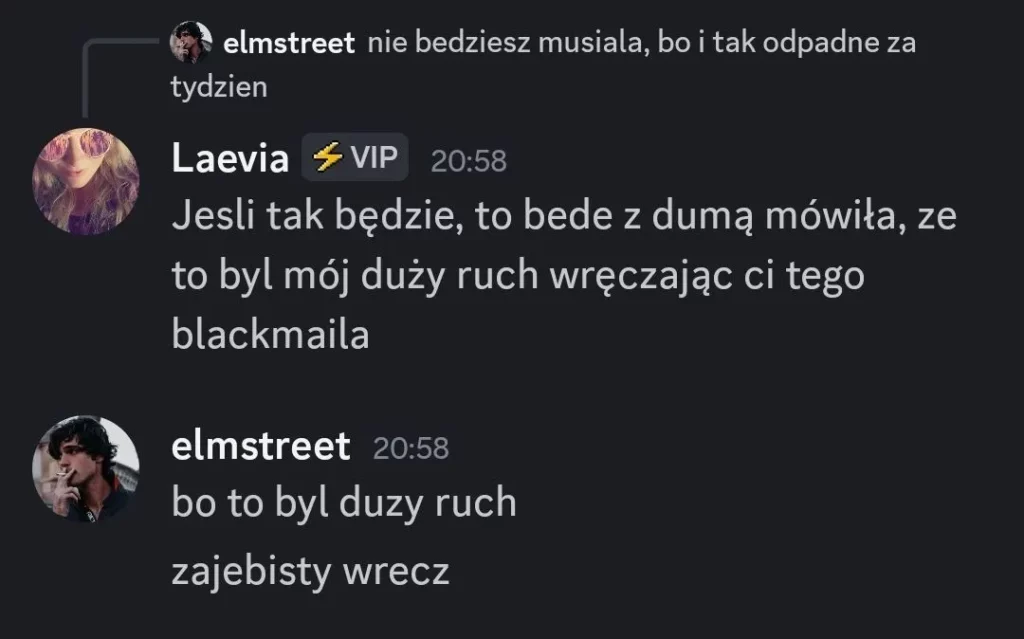Click the word "blackmaila" in Laevia's message
Image resolution: width=1024 pixels, height=639 pixels.
270,335
